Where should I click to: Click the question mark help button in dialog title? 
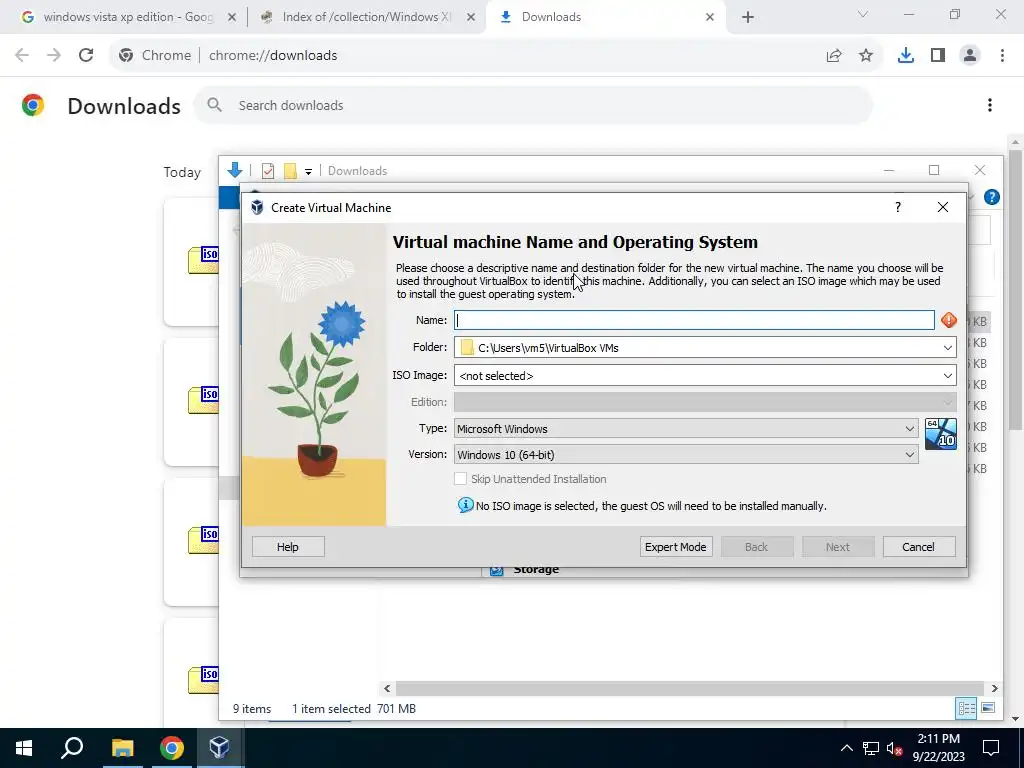coord(898,207)
